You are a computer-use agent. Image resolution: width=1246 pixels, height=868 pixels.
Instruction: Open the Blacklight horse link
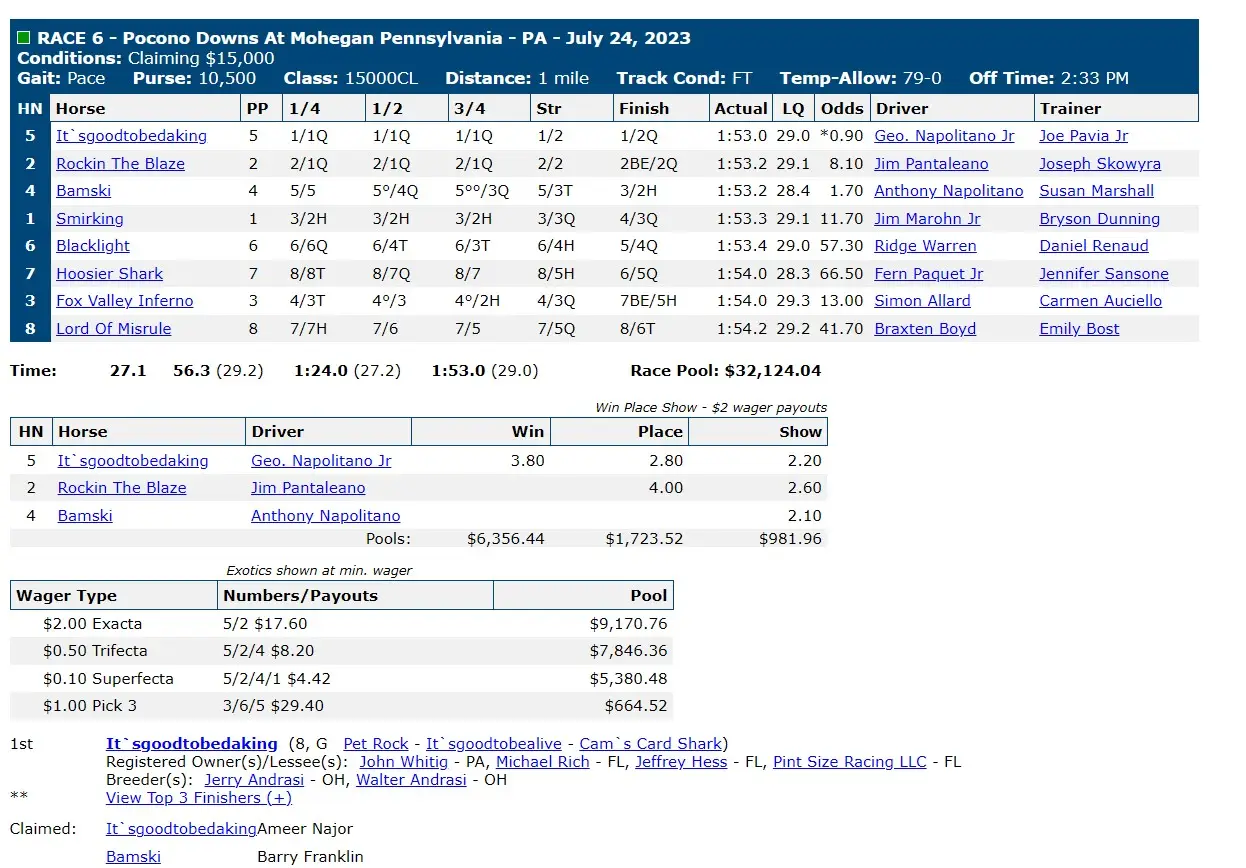click(93, 246)
